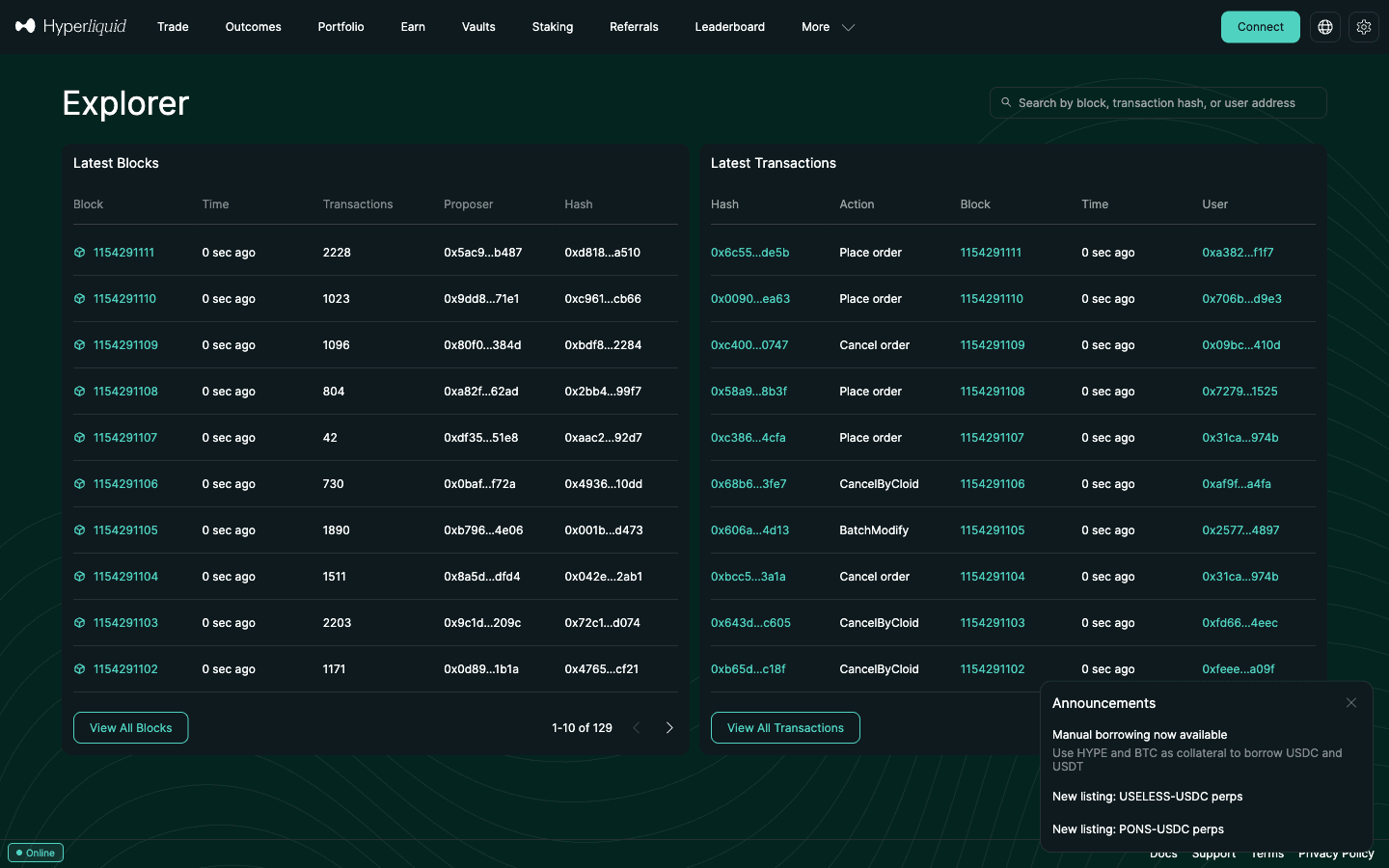Open transaction hash 0xc400...0747
This screenshot has width=1389, height=868.
click(x=749, y=345)
